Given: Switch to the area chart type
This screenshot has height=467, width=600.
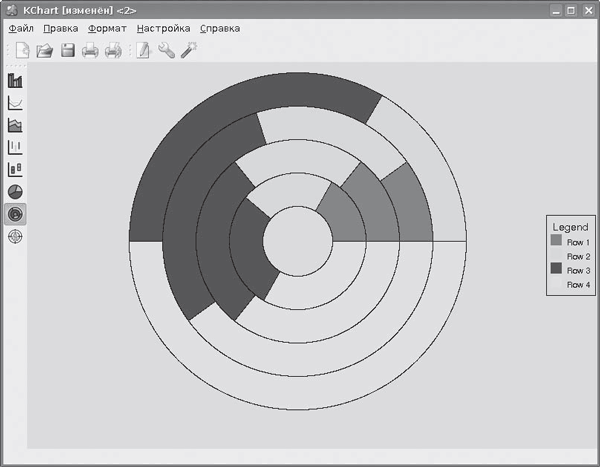Looking at the screenshot, I should click(x=16, y=125).
